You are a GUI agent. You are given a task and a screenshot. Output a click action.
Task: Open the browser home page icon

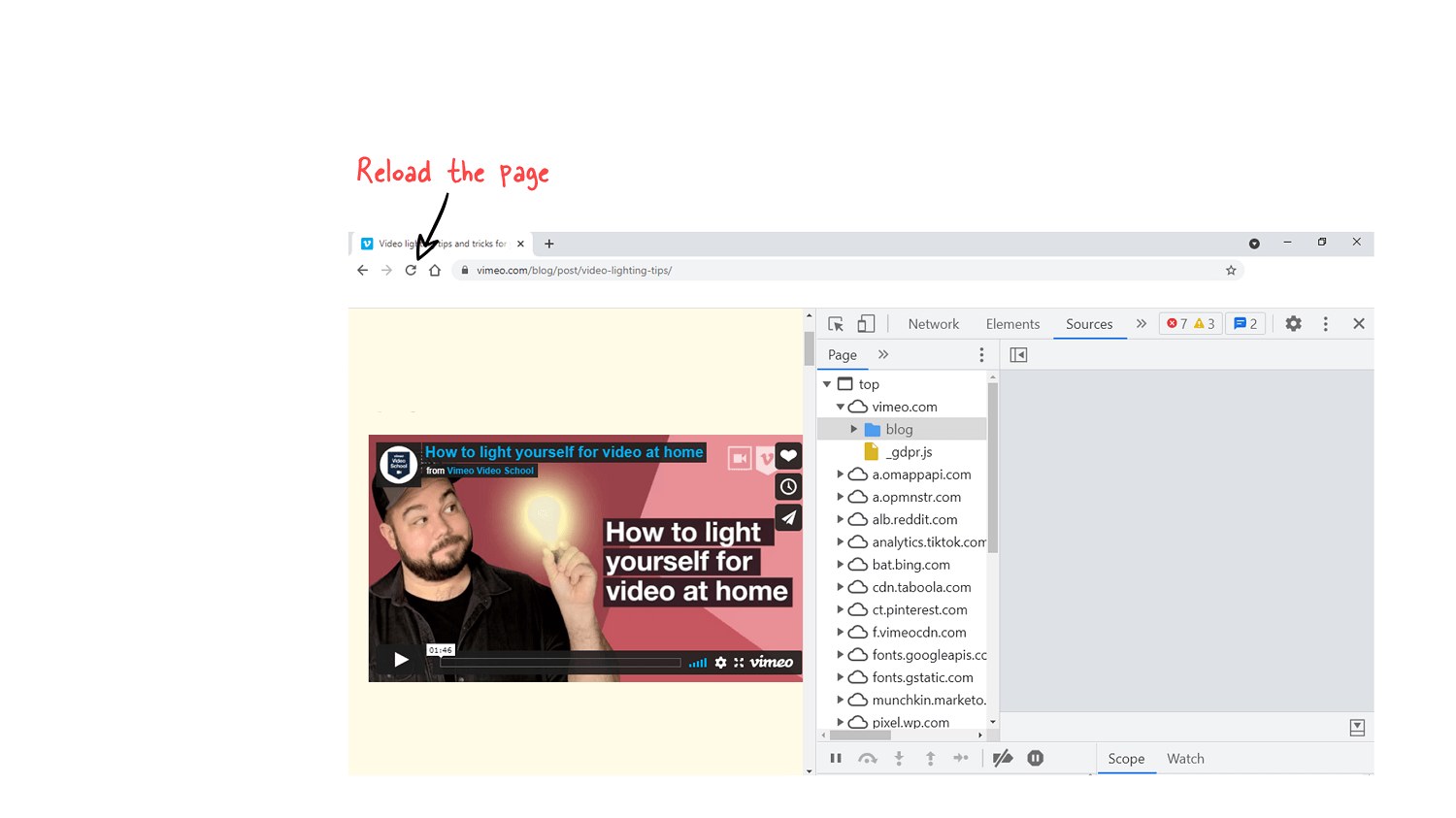point(435,271)
